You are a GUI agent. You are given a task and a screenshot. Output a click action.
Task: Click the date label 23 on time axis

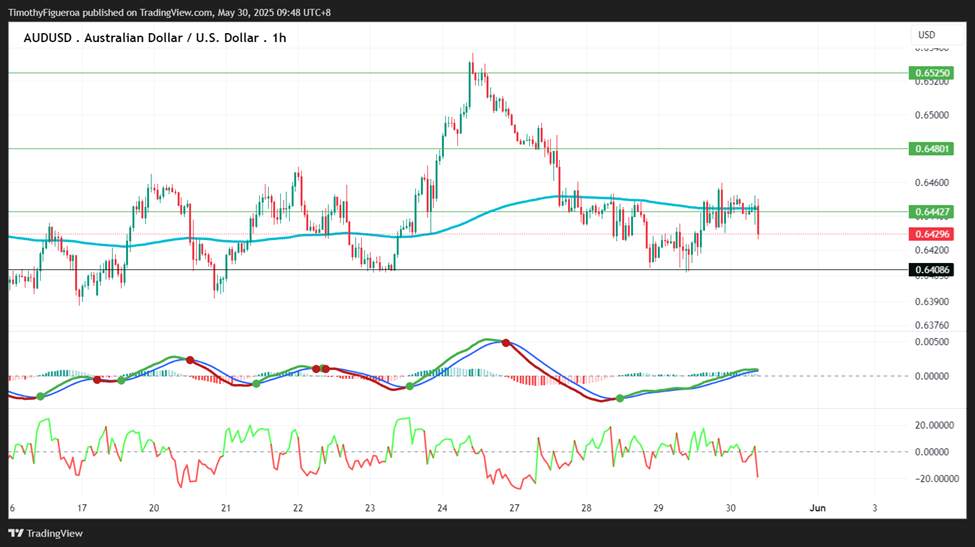370,508
